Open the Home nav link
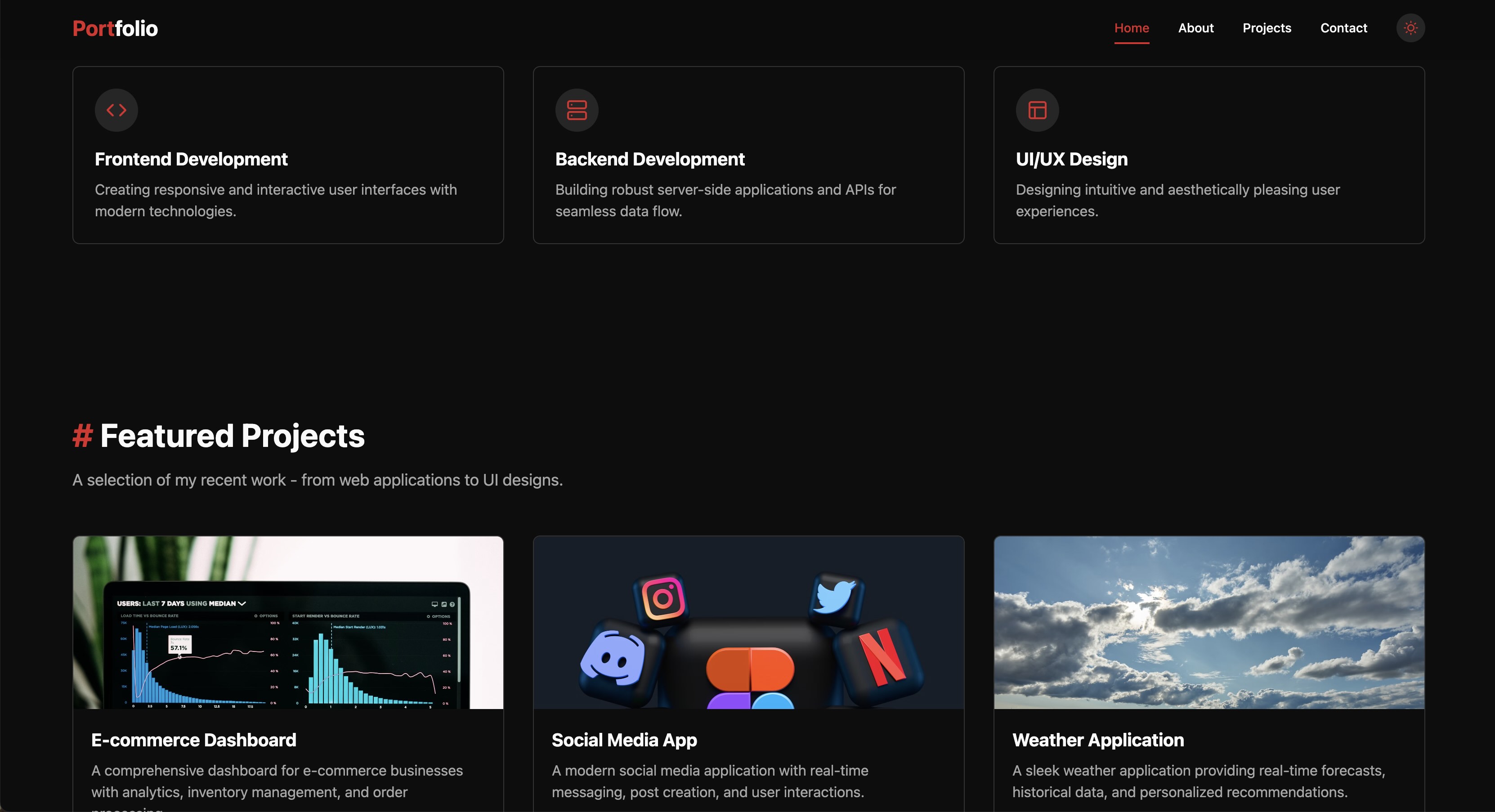 1132,28
